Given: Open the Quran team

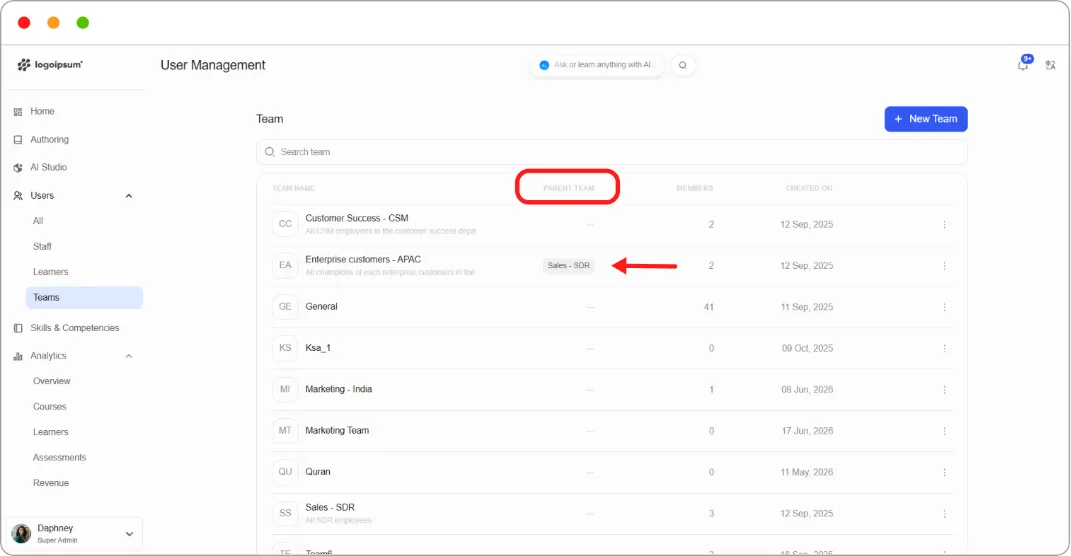Looking at the screenshot, I should (318, 472).
